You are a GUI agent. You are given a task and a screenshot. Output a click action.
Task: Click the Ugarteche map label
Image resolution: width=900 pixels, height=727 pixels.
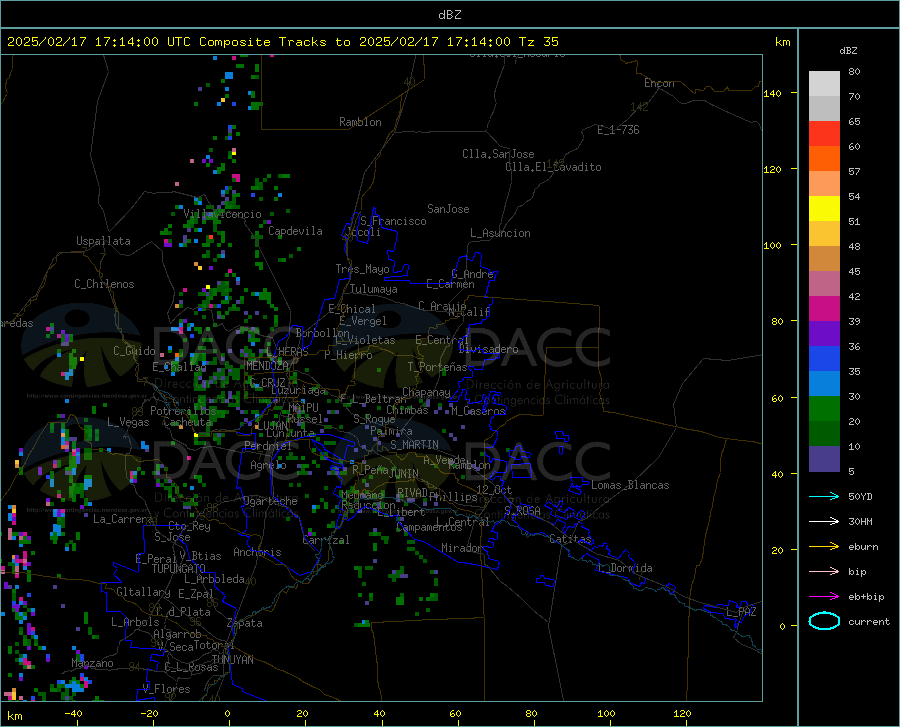(270, 501)
